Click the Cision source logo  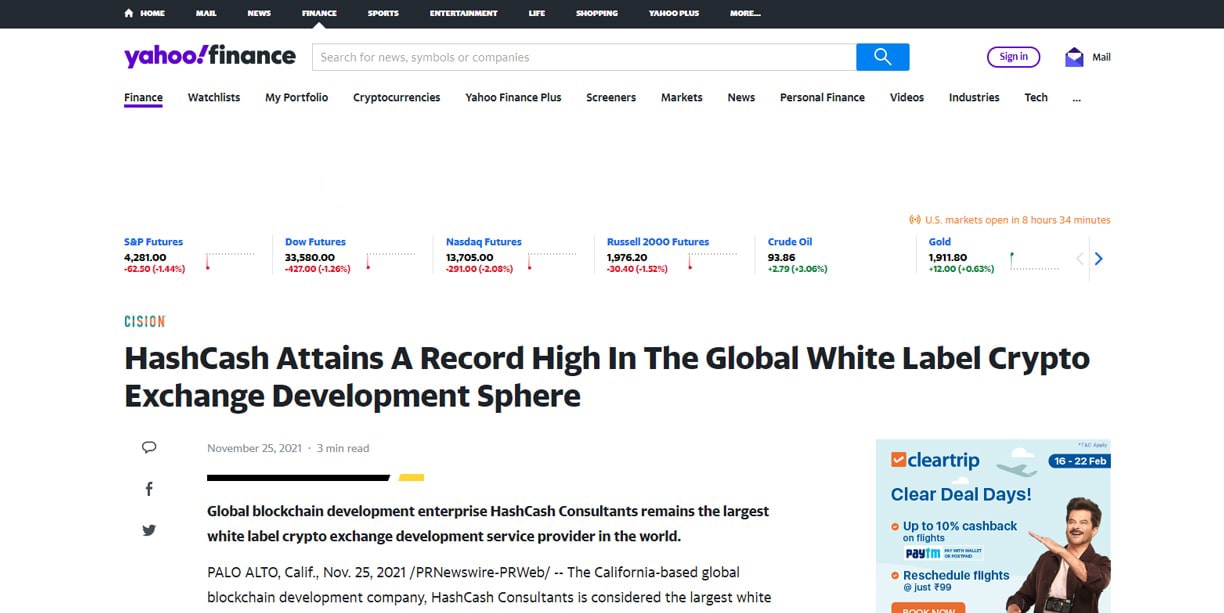[144, 321]
